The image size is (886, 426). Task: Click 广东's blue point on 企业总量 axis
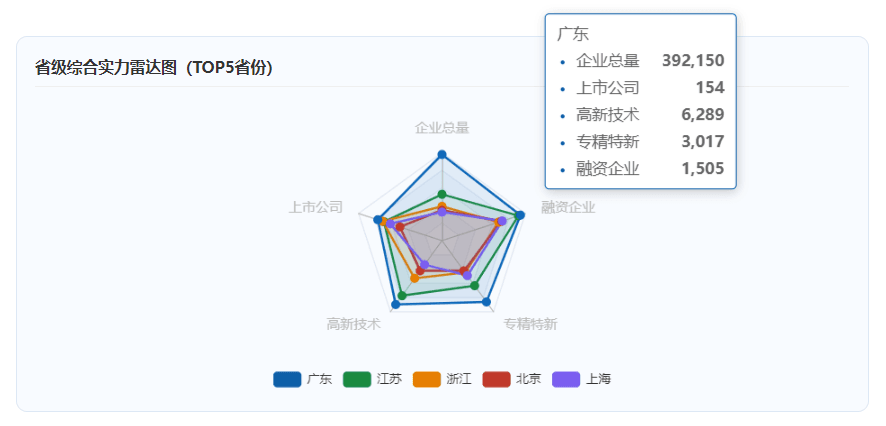(x=442, y=154)
